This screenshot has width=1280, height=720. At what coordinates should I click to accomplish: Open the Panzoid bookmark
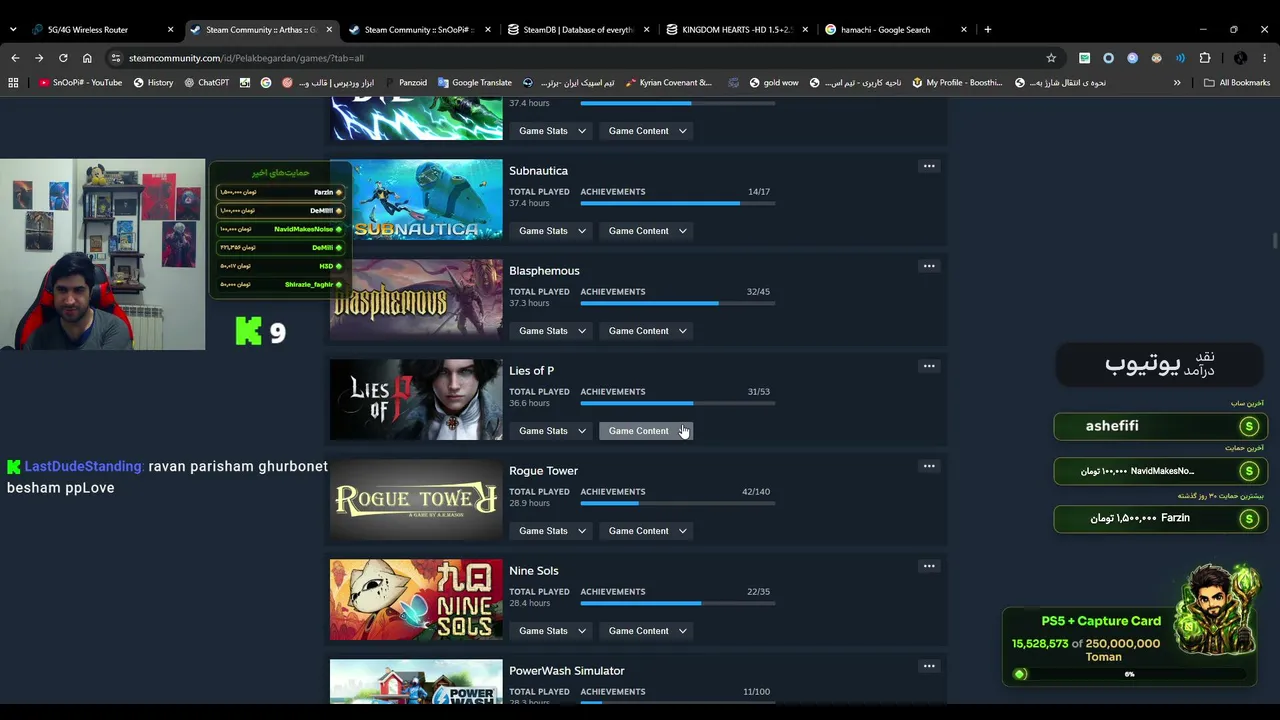point(405,83)
